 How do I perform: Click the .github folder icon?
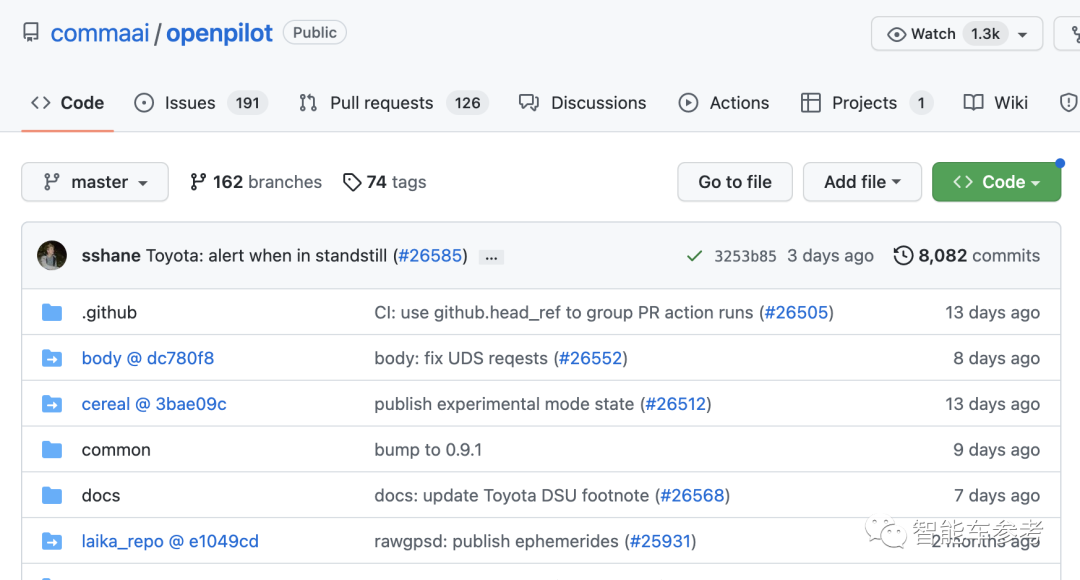tap(52, 313)
